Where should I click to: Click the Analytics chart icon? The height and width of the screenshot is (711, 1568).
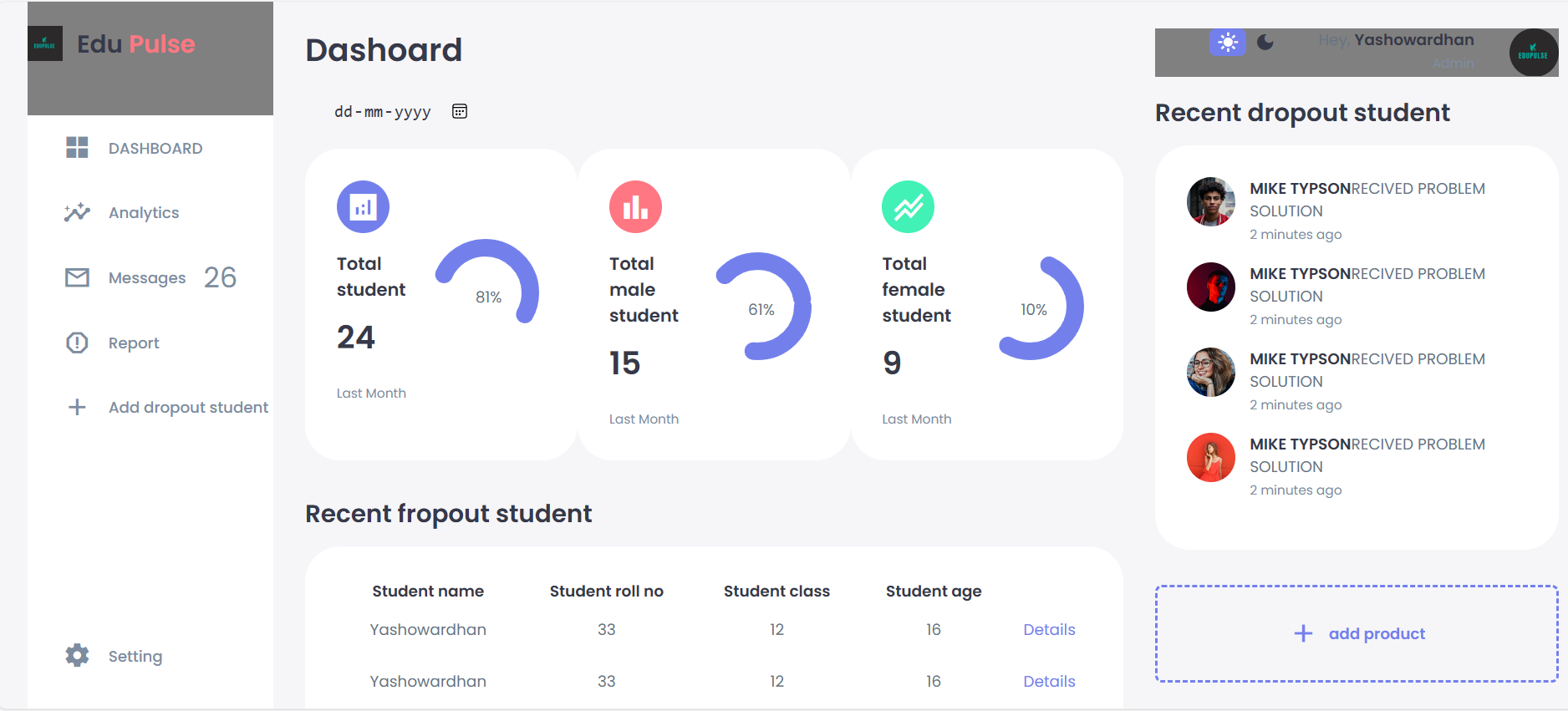77,212
